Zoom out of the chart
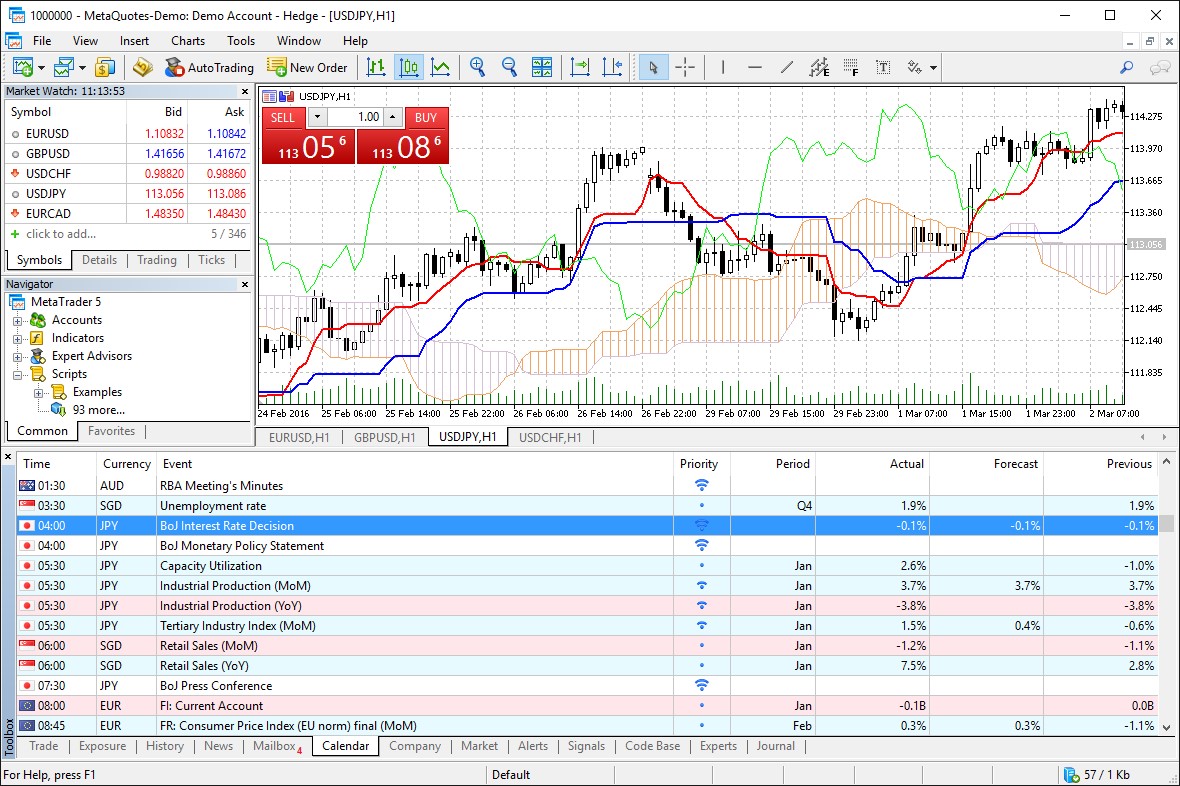 point(508,67)
